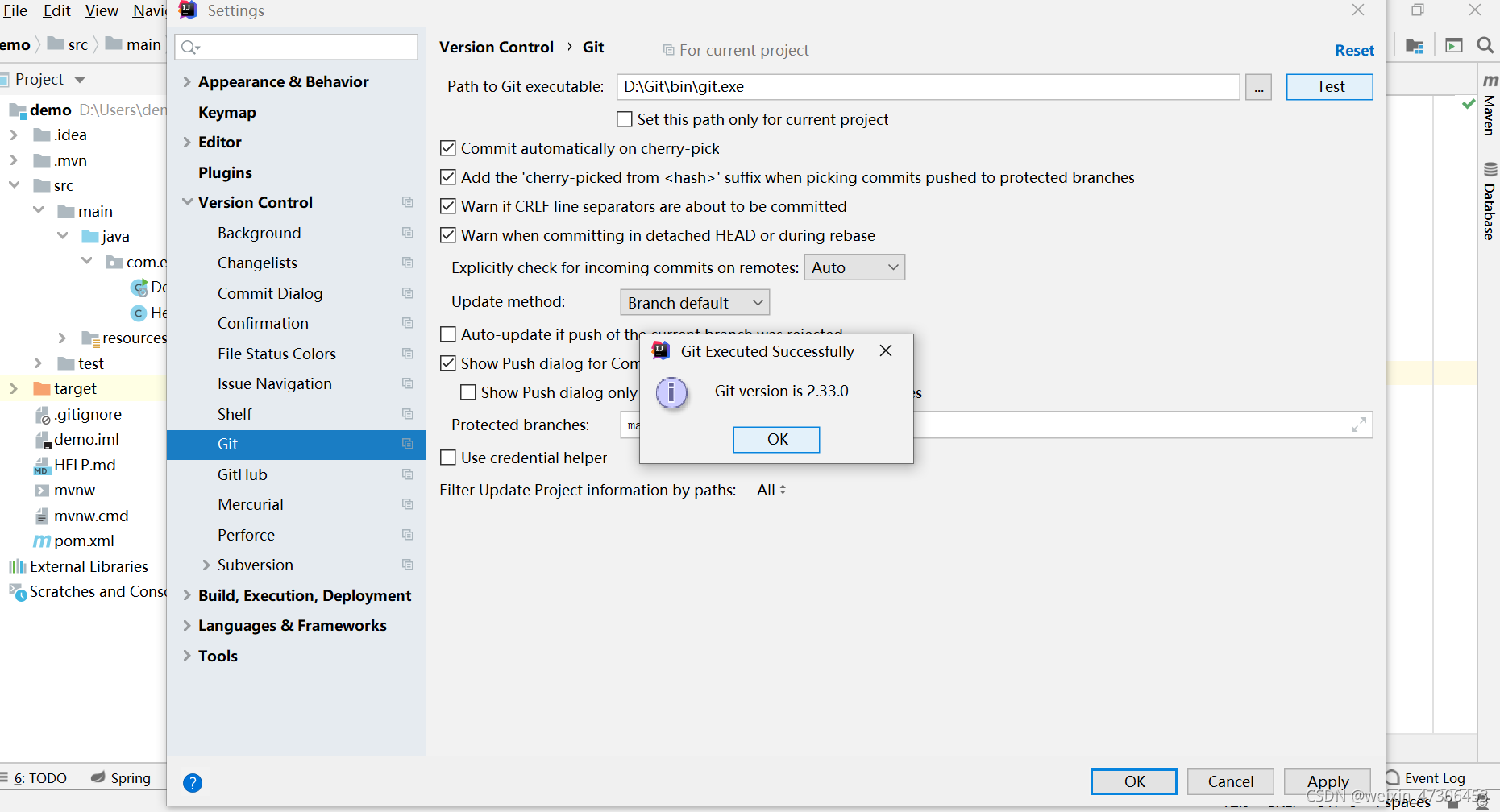
Task: Toggle the cherry-picked from hash suffix option
Action: [448, 177]
